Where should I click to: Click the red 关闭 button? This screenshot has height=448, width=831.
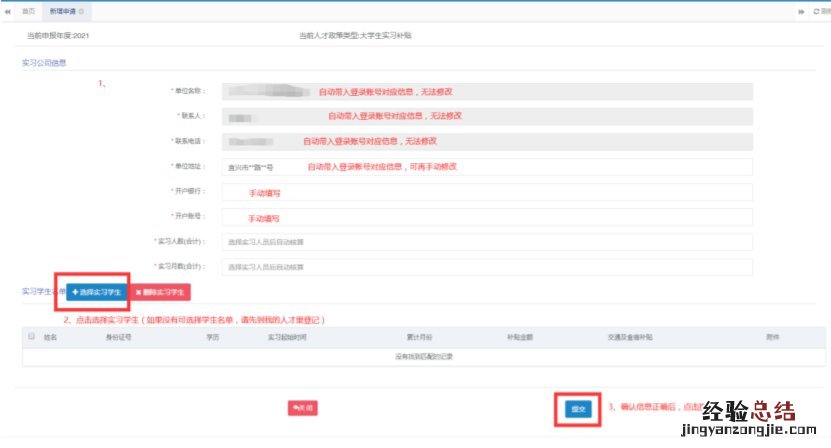pyautogui.click(x=302, y=408)
